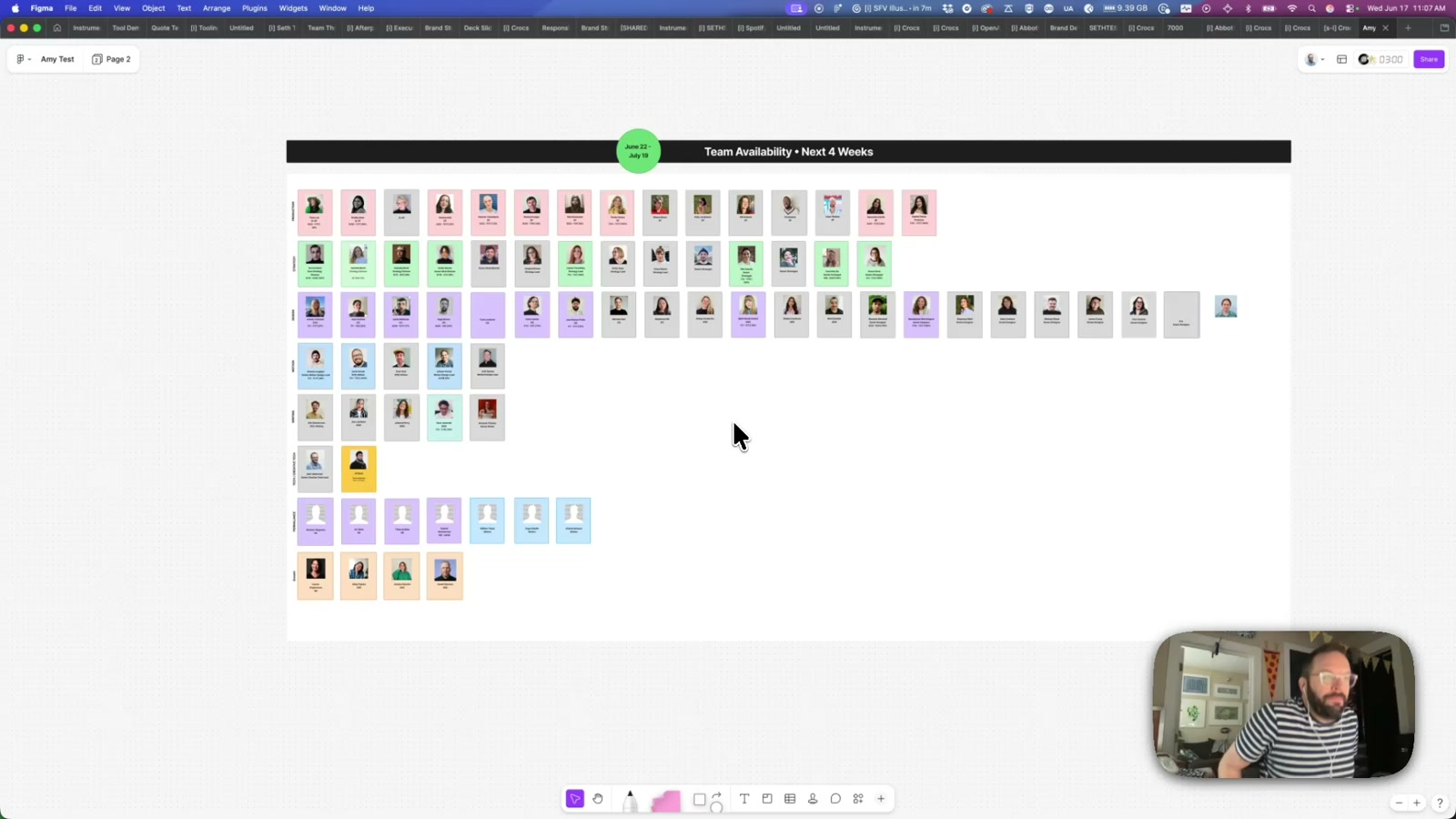
Task: Insert a Table from toolbar
Action: tap(790, 799)
